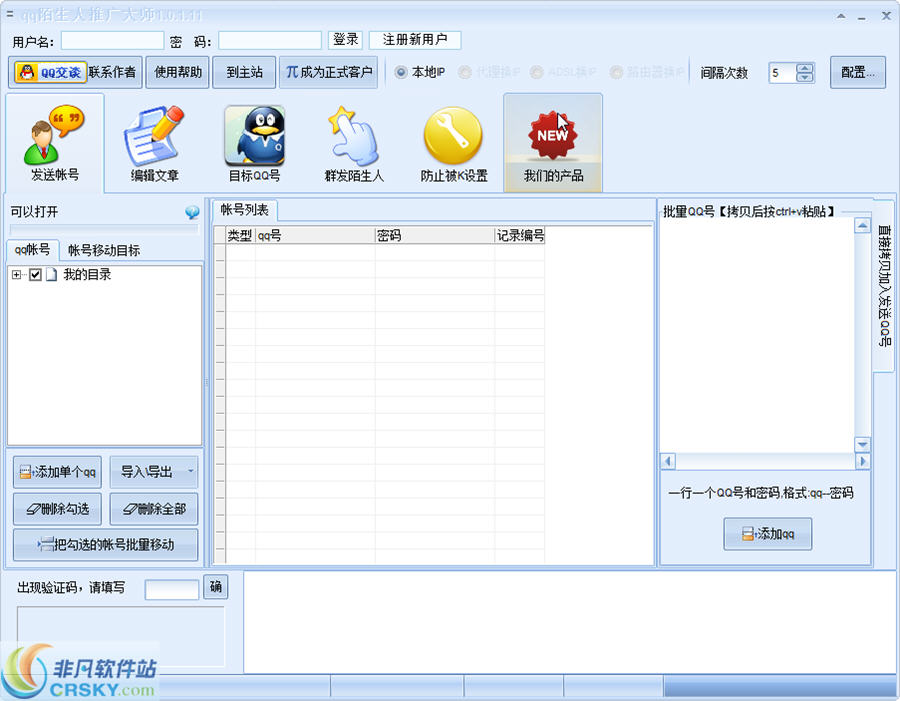
Task: Open the 配置 configuration button
Action: coord(858,72)
